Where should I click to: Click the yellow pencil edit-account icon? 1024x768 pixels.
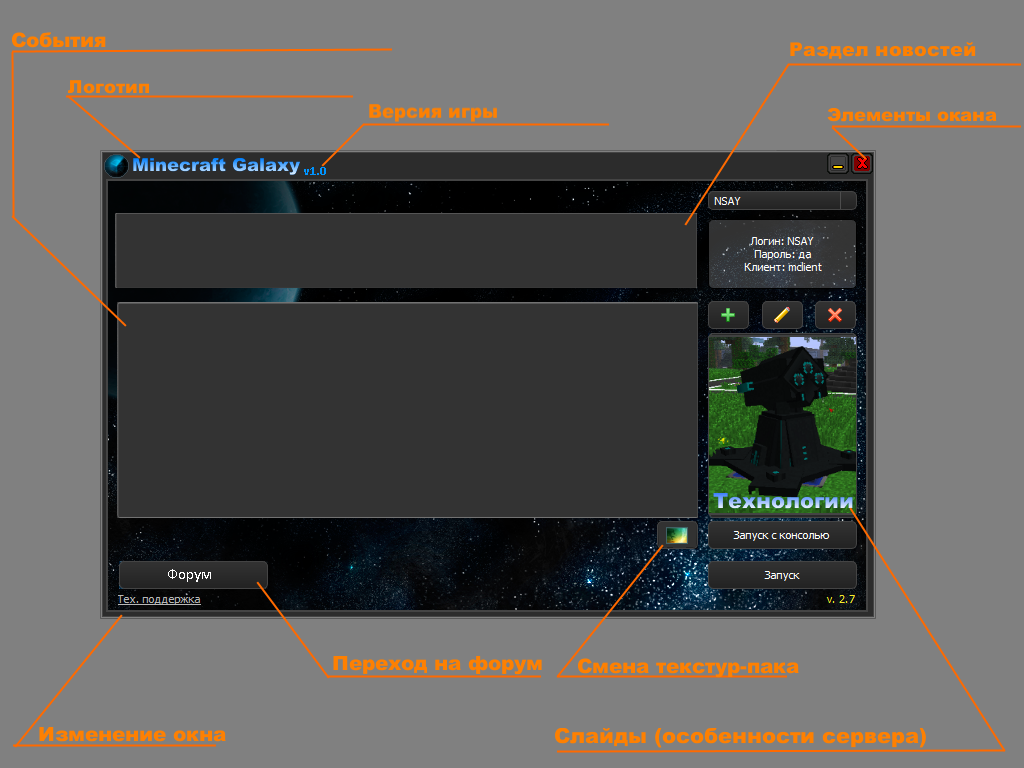click(782, 315)
